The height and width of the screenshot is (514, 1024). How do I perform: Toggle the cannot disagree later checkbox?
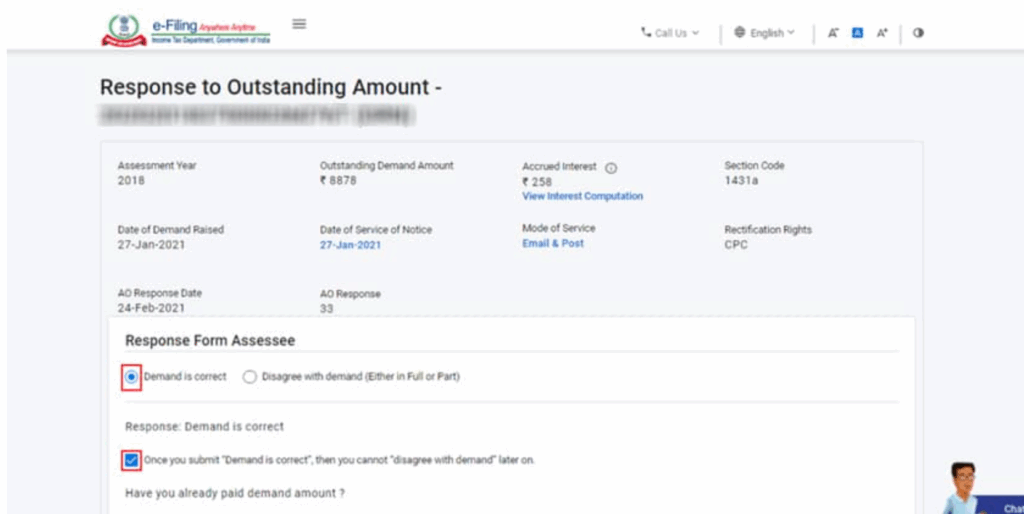(132, 460)
